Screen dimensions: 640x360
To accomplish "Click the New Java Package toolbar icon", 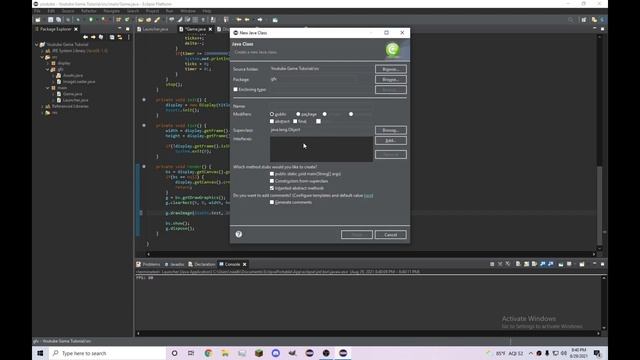I will click(x=118, y=20).
